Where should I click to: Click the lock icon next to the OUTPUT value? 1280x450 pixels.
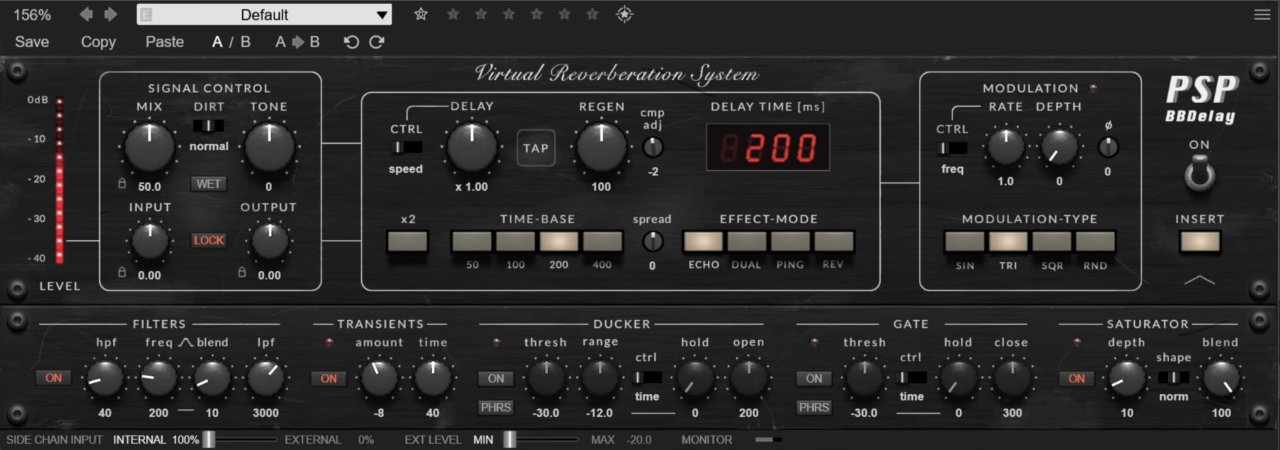pos(241,273)
